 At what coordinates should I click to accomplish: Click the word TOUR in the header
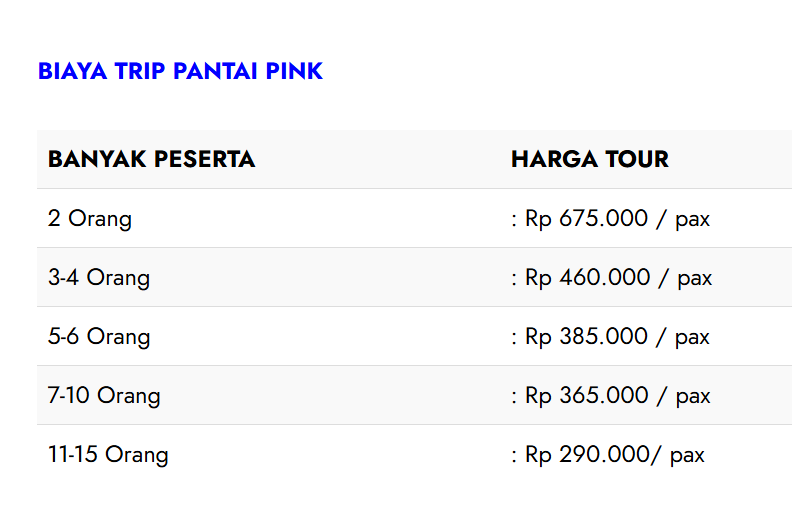pyautogui.click(x=635, y=159)
